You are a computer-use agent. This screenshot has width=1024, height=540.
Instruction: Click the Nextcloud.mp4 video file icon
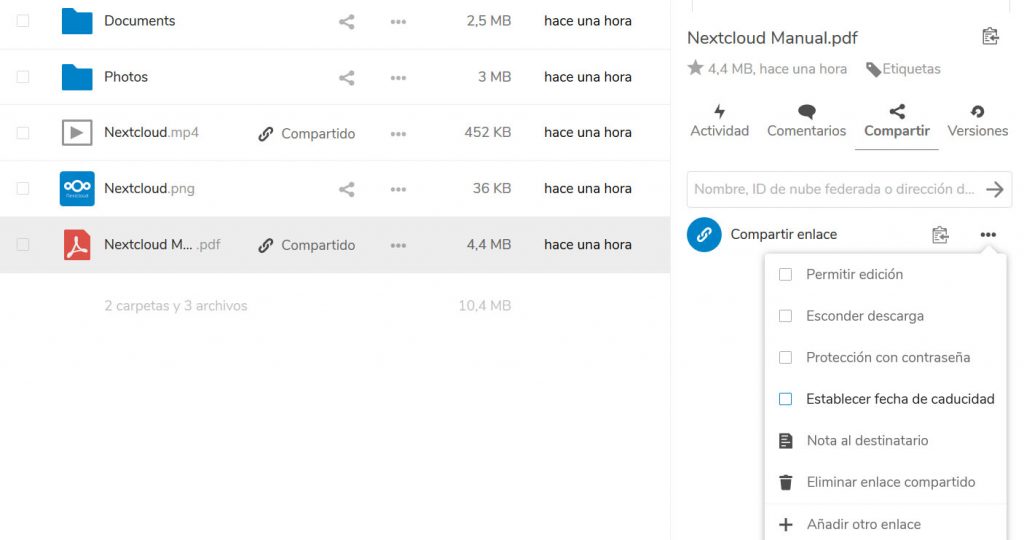[x=77, y=133]
